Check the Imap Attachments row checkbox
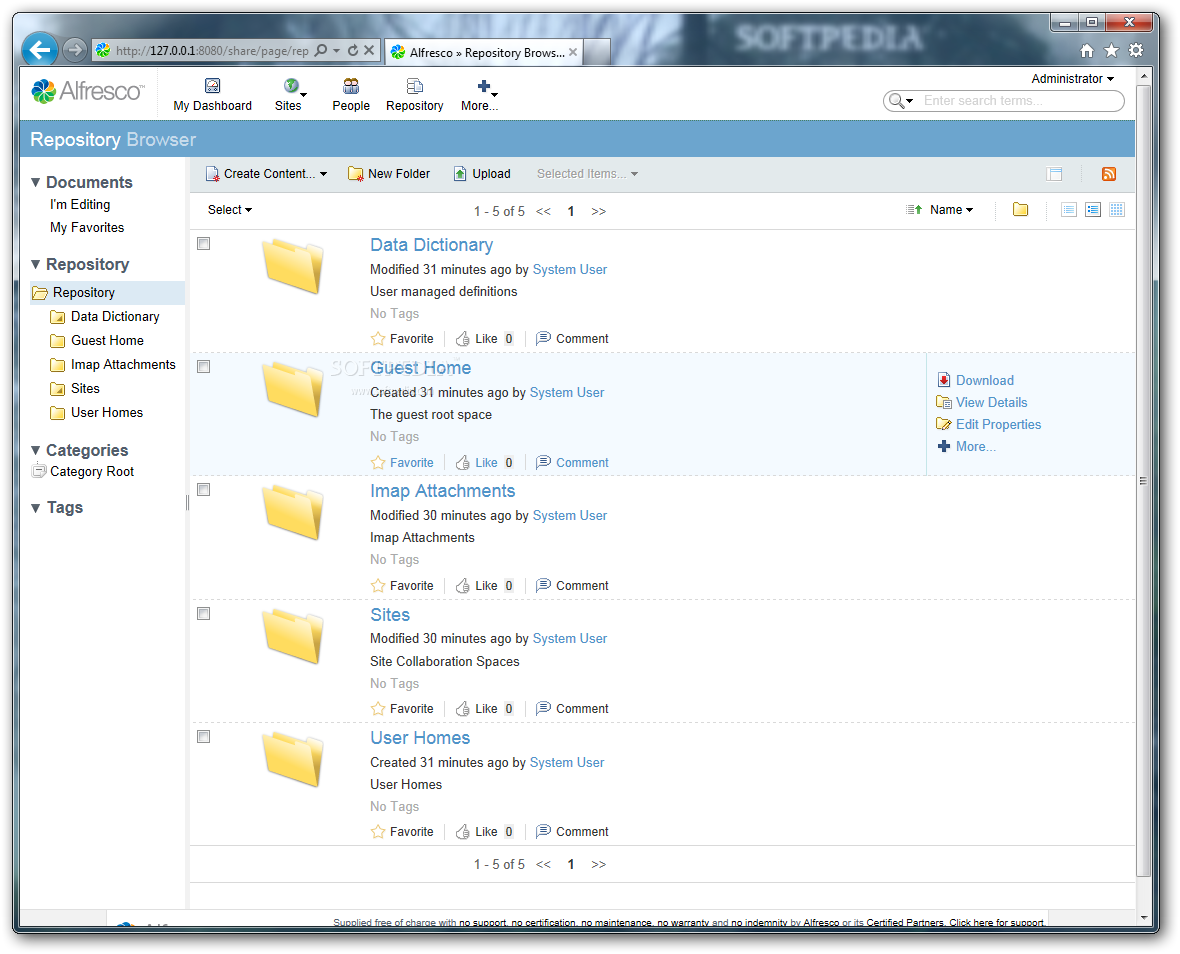 coord(203,489)
